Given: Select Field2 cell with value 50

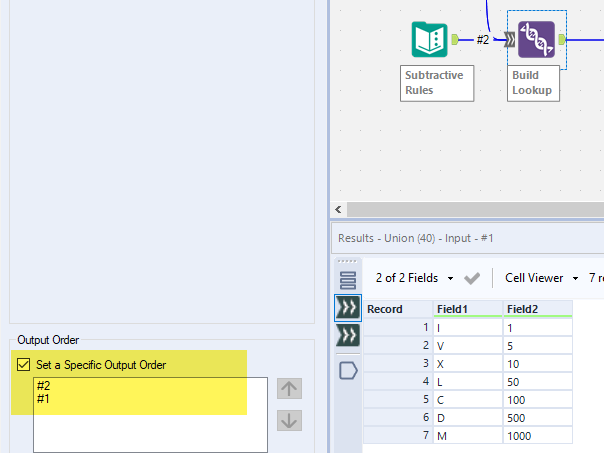Looking at the screenshot, I should click(x=538, y=382).
